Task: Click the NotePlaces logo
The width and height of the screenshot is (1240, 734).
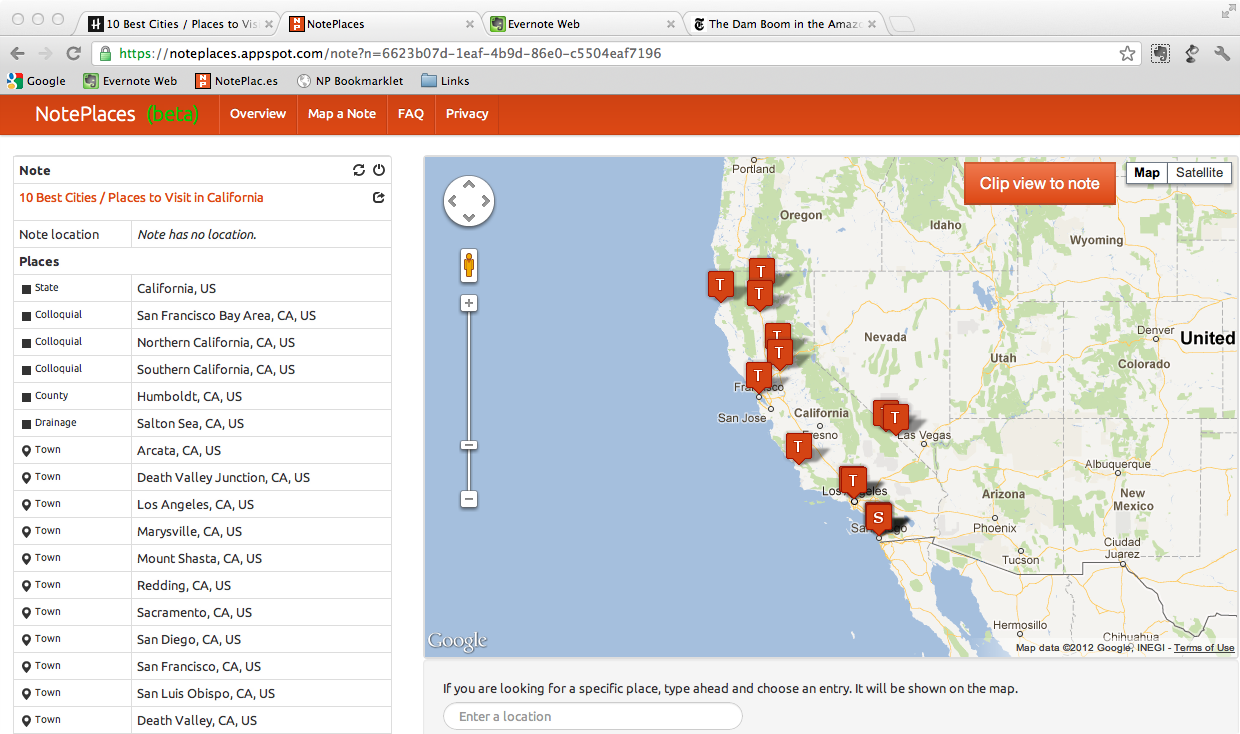Action: (117, 114)
